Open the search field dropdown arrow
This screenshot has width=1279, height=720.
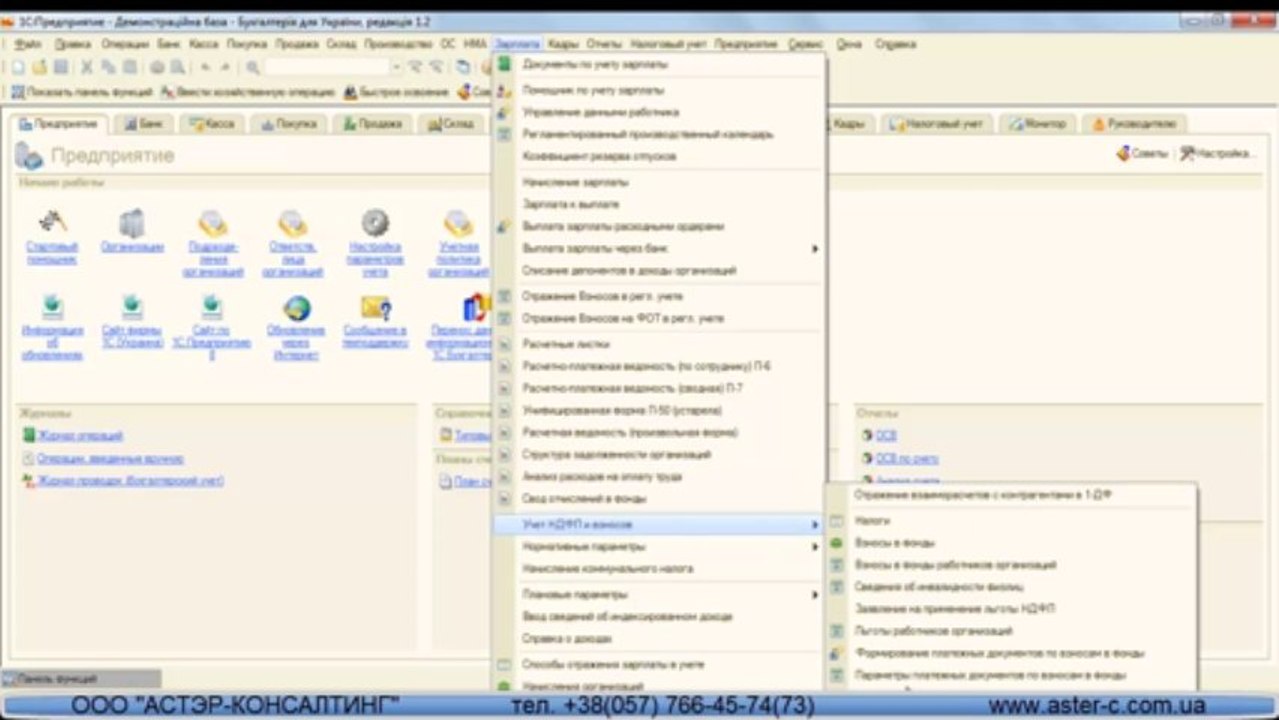click(x=396, y=67)
